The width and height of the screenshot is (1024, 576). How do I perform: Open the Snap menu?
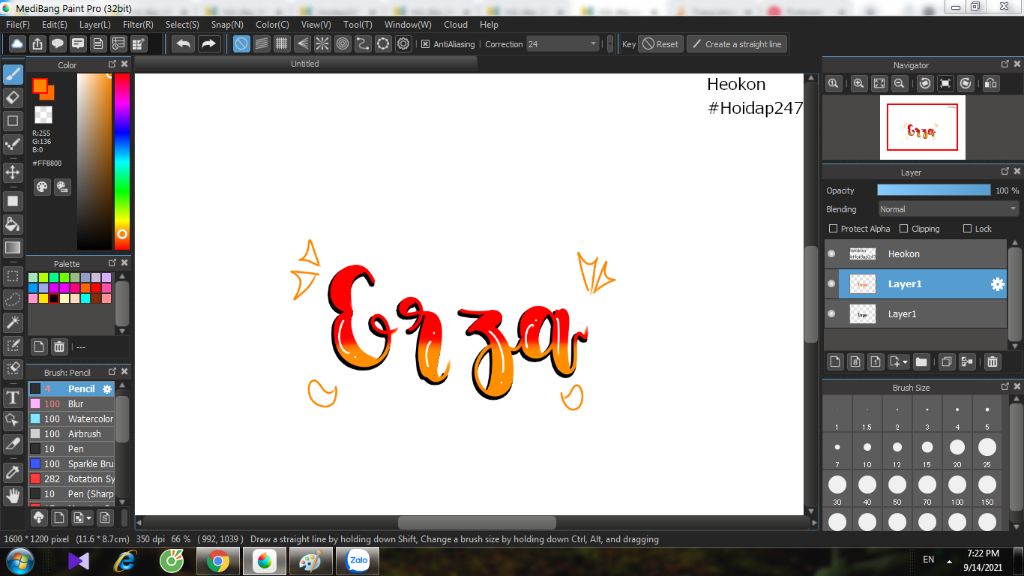pyautogui.click(x=227, y=24)
